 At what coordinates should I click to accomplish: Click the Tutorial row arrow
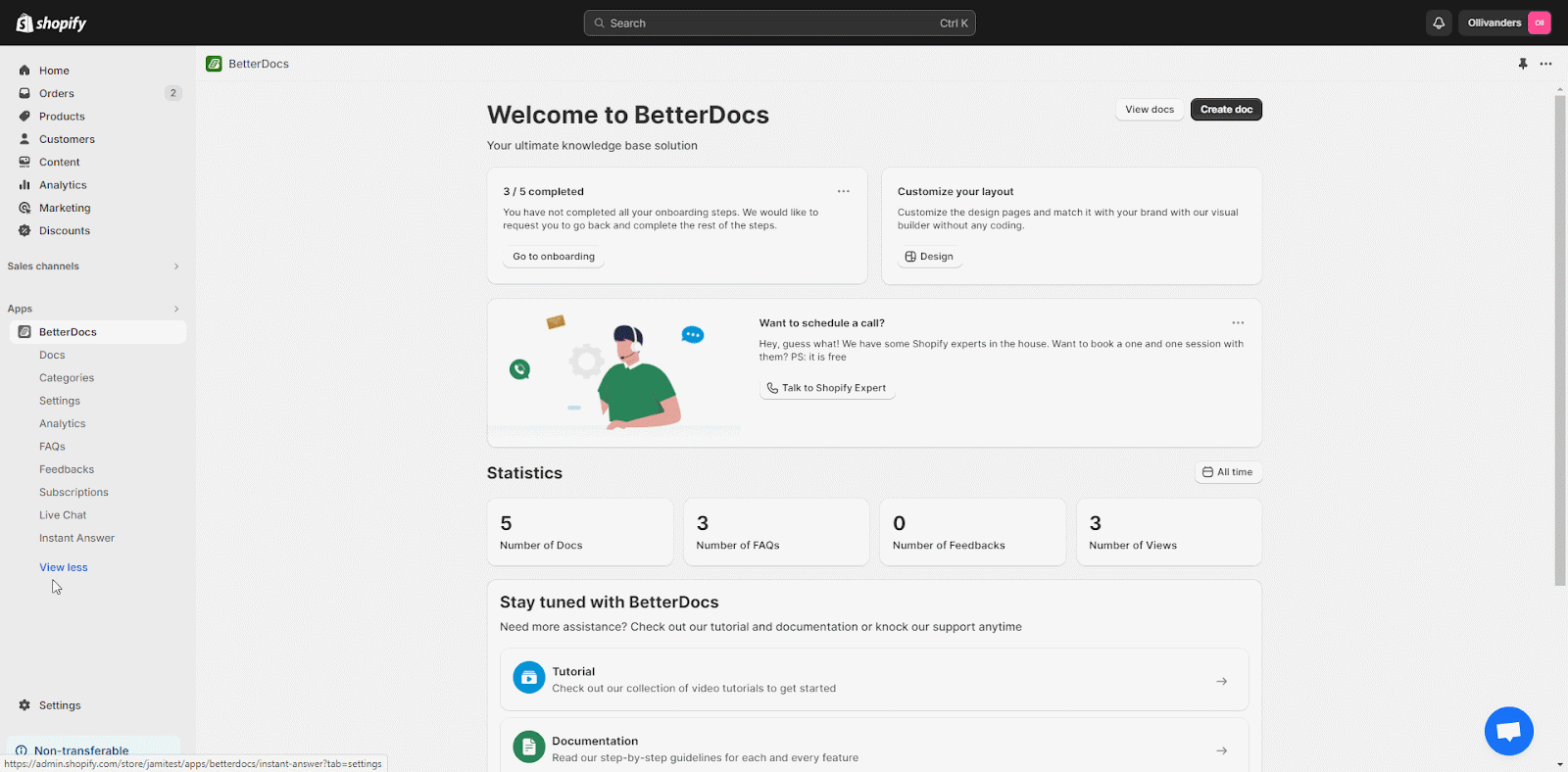1222,681
